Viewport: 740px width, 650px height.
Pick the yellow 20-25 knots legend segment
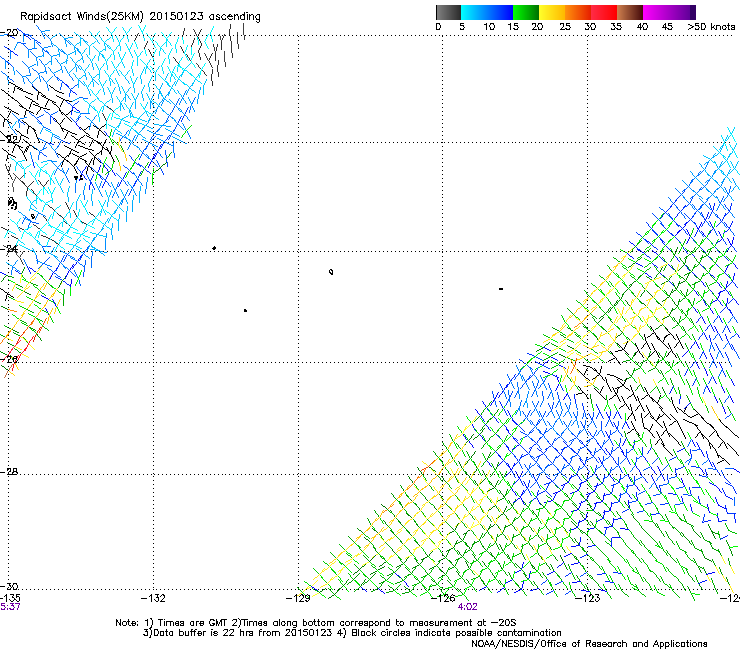[x=552, y=12]
